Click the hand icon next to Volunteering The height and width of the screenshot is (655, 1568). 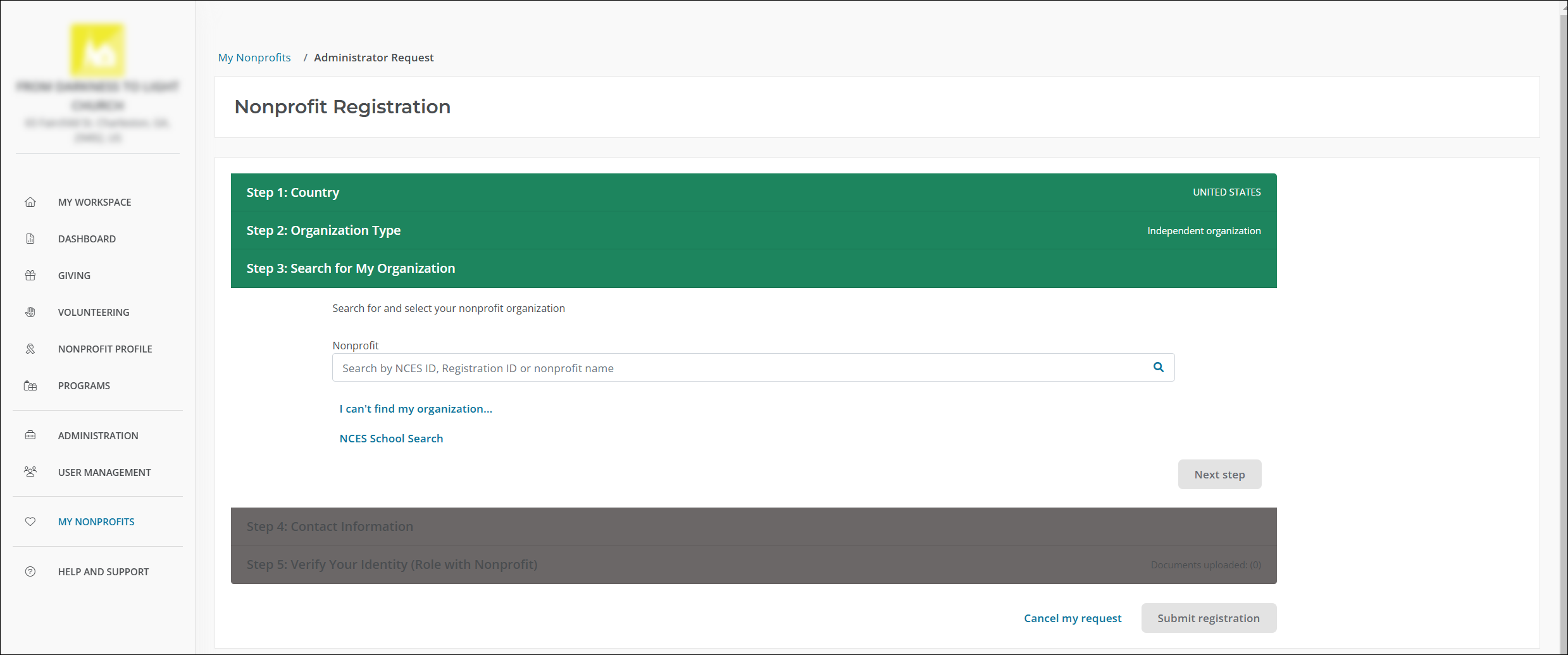pos(30,312)
